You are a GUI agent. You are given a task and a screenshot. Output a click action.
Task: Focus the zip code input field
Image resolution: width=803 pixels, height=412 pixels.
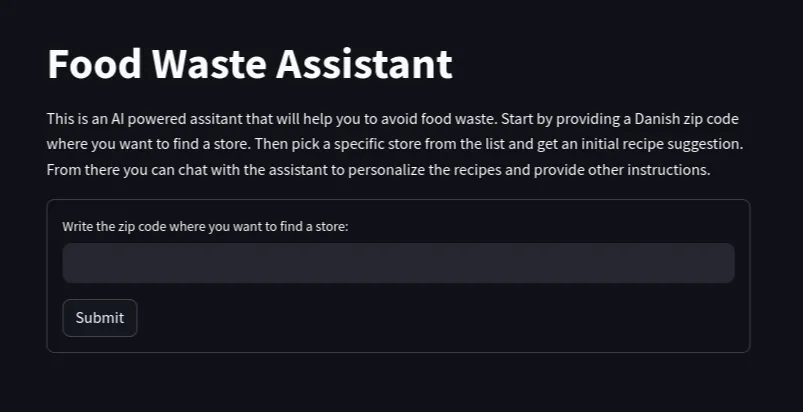pos(398,263)
